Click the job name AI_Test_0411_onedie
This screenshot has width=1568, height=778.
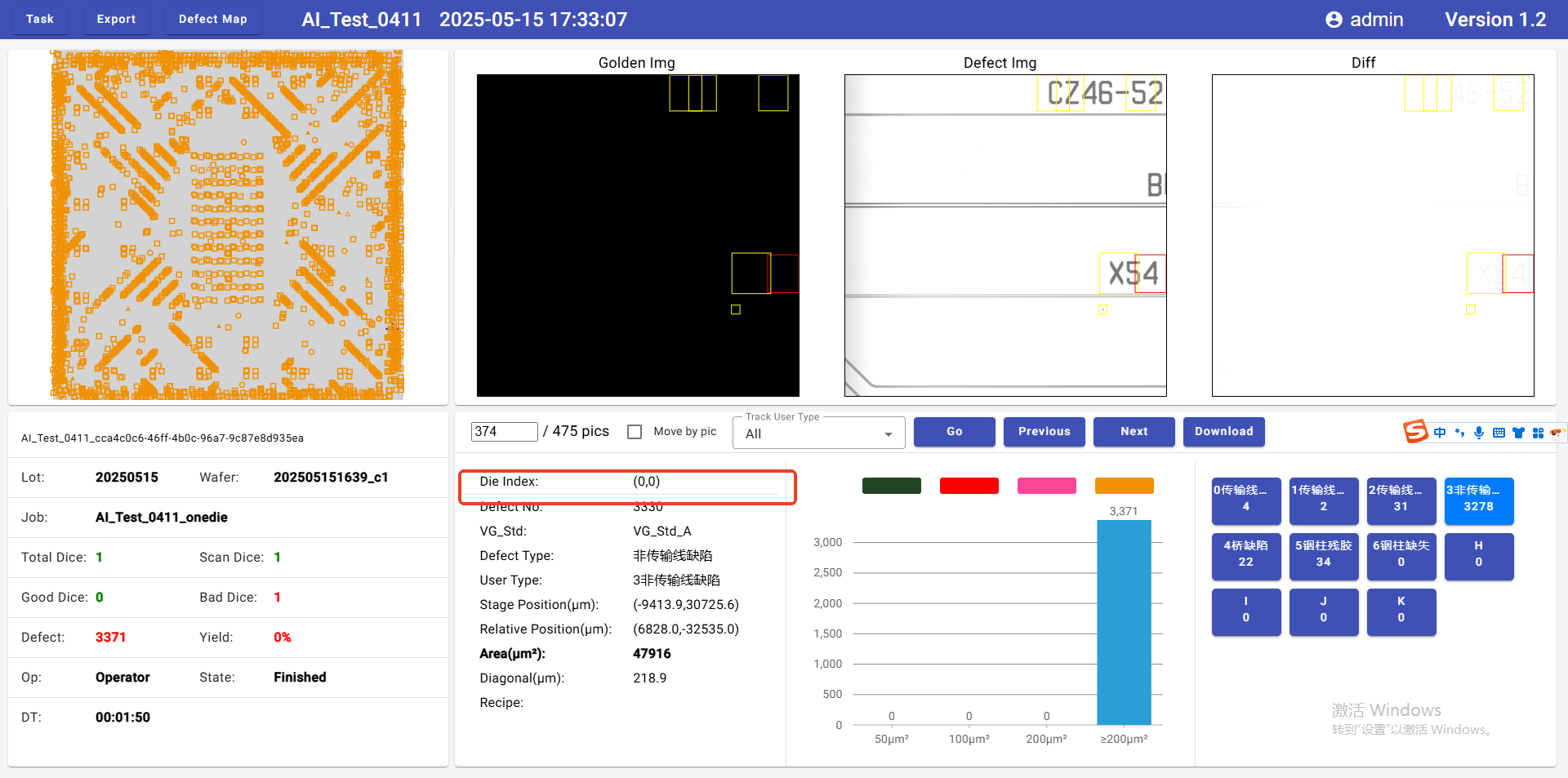(x=162, y=518)
